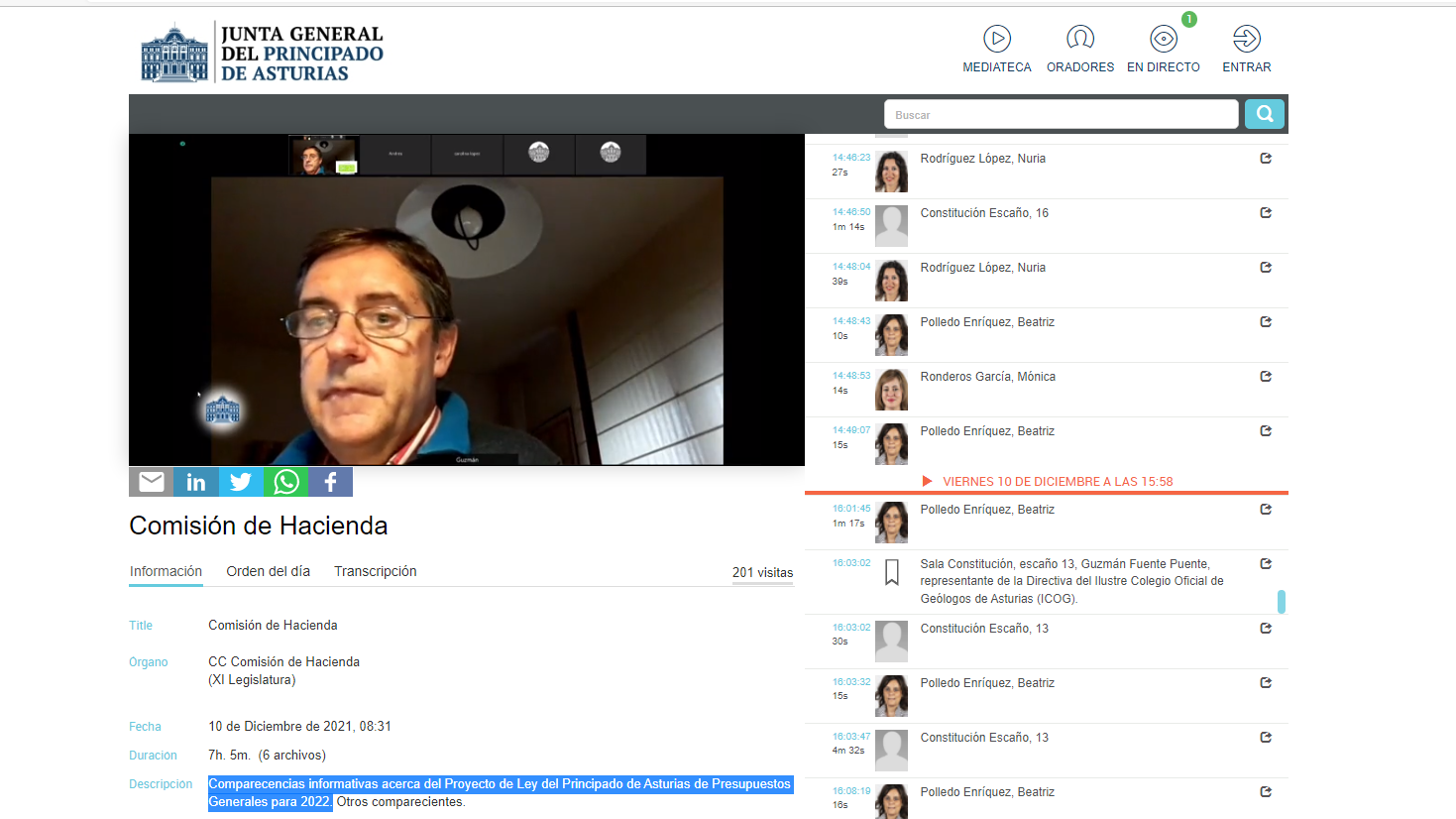Share Constitución Escaño 13 at 16:03:02
The image size is (1456, 819).
pos(1266,629)
